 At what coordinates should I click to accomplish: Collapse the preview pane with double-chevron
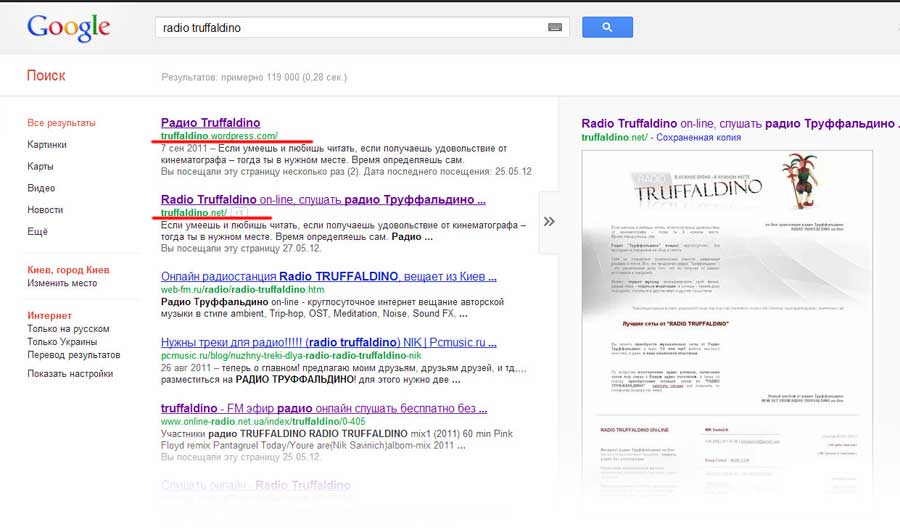[549, 222]
